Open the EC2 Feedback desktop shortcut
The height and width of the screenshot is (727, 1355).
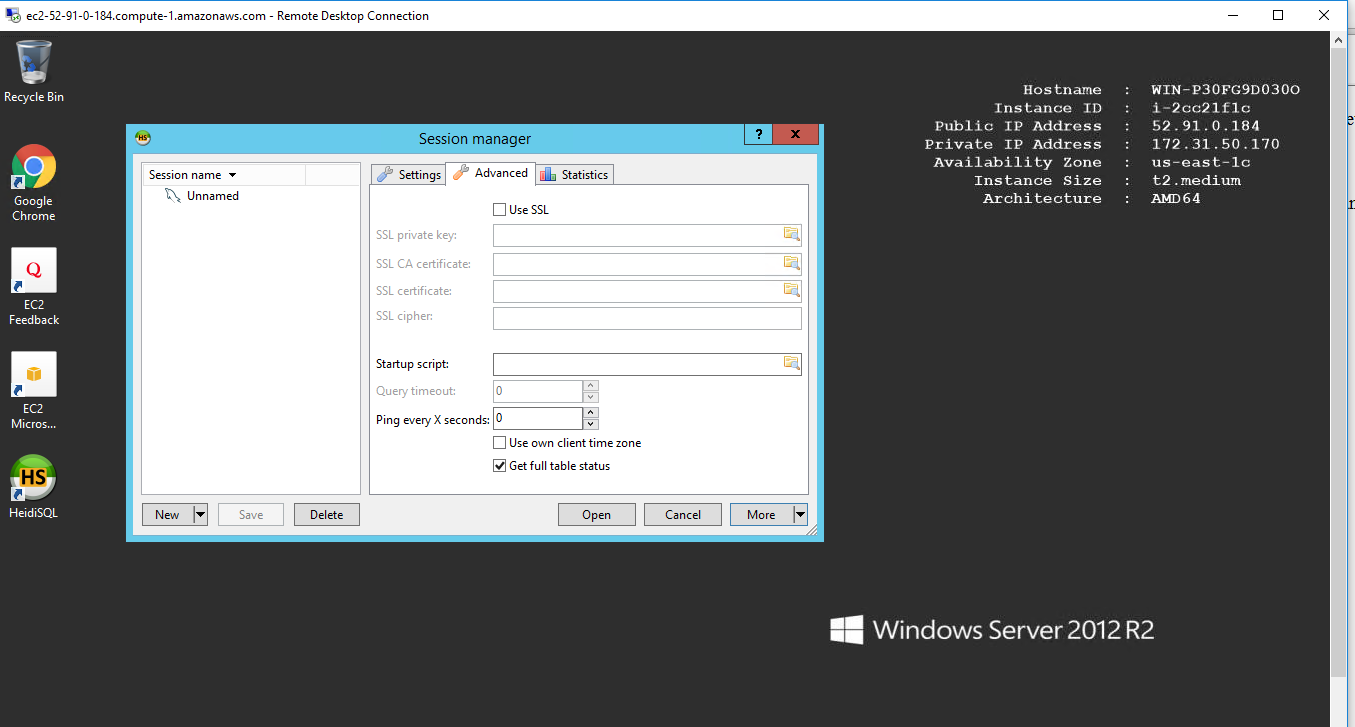pos(33,272)
